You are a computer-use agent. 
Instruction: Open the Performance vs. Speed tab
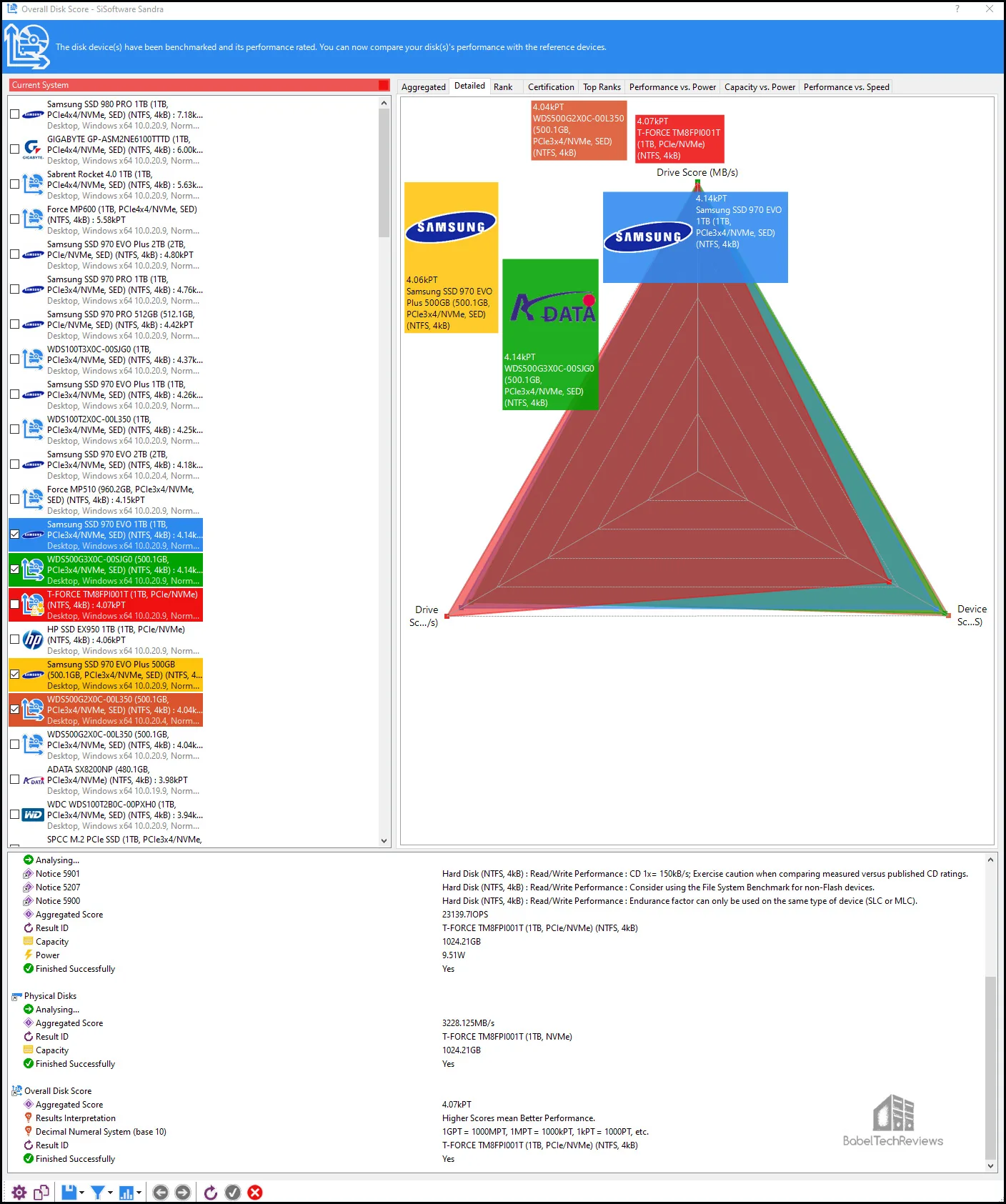pos(846,87)
